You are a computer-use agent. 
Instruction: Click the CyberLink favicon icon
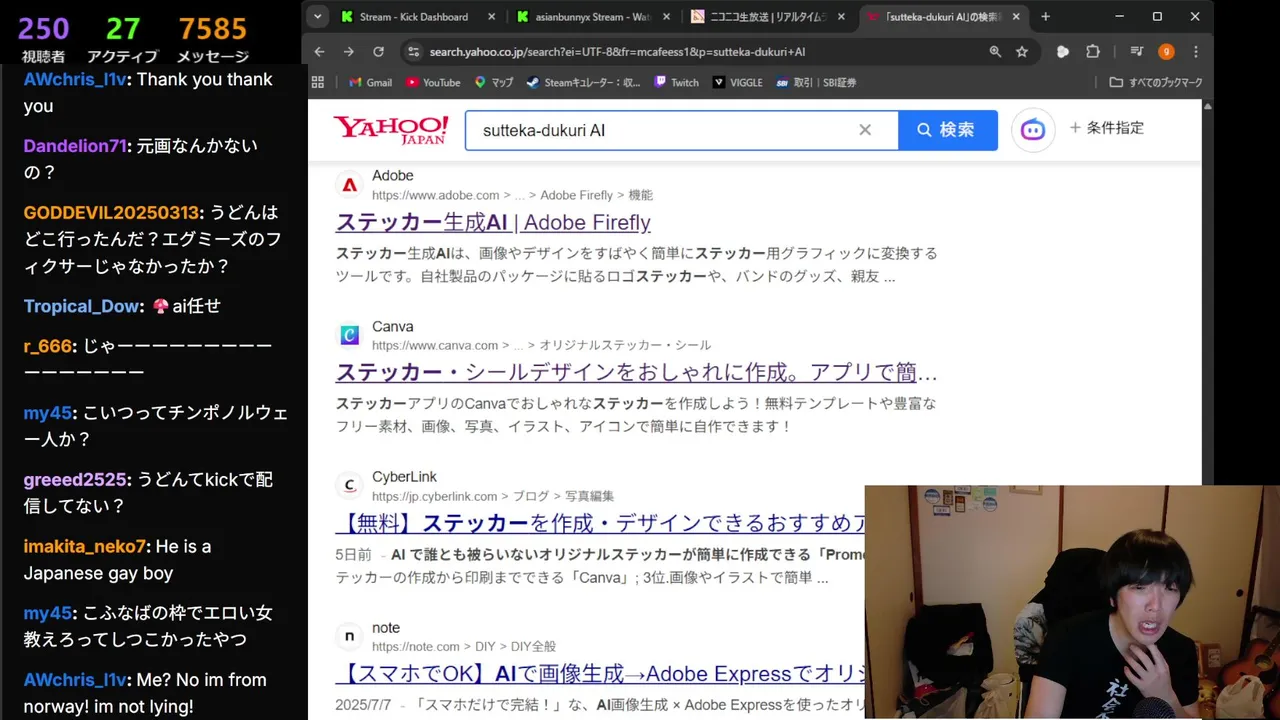click(x=349, y=486)
